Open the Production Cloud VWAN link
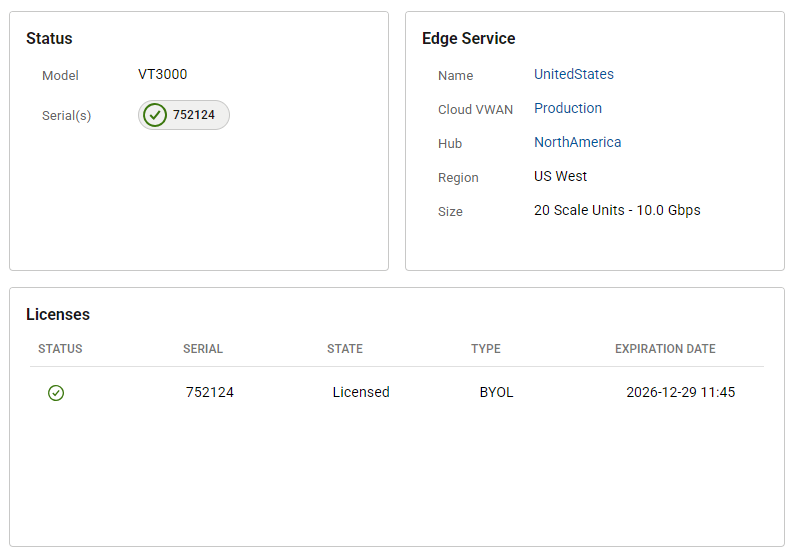 pos(567,108)
